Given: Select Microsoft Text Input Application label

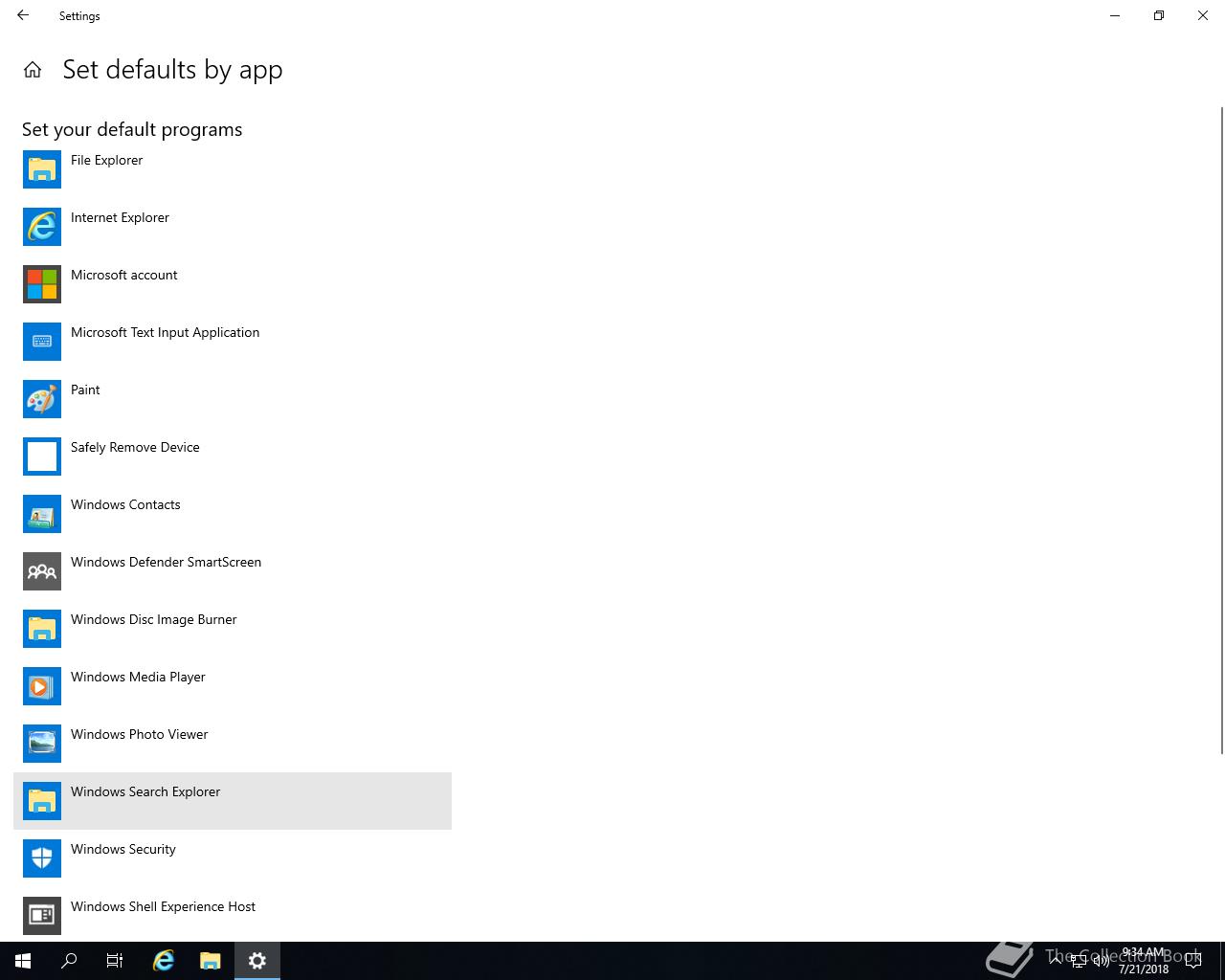Looking at the screenshot, I should click(165, 332).
